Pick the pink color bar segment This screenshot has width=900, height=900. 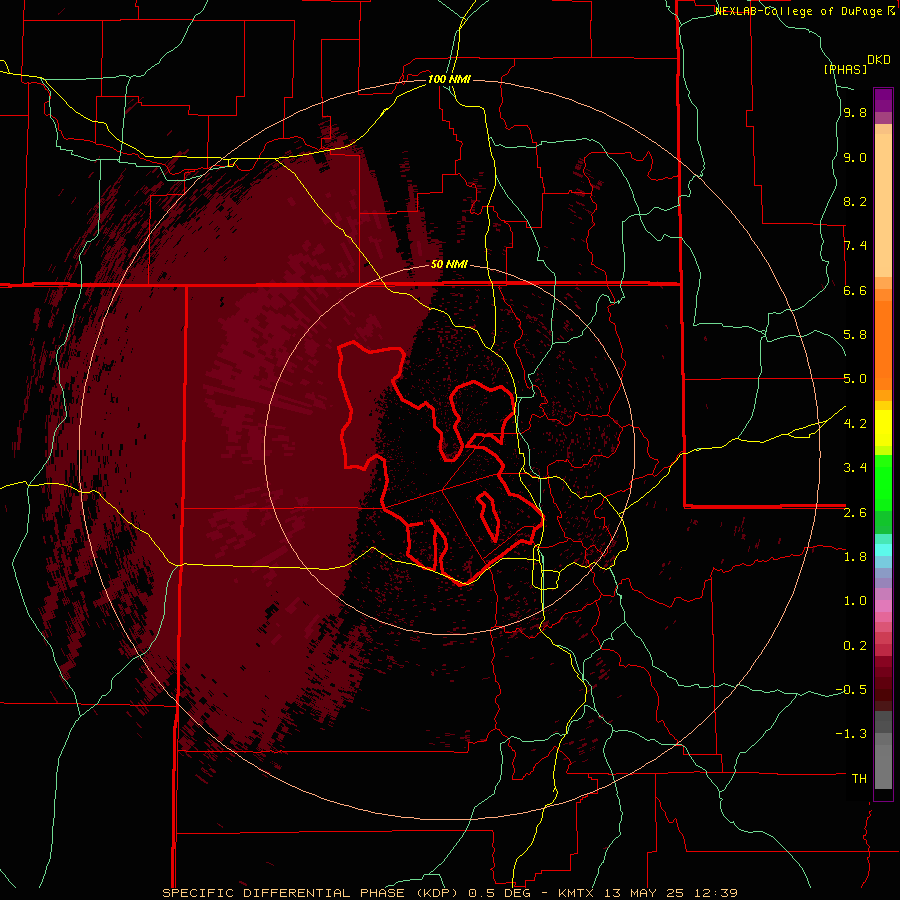coord(883,606)
